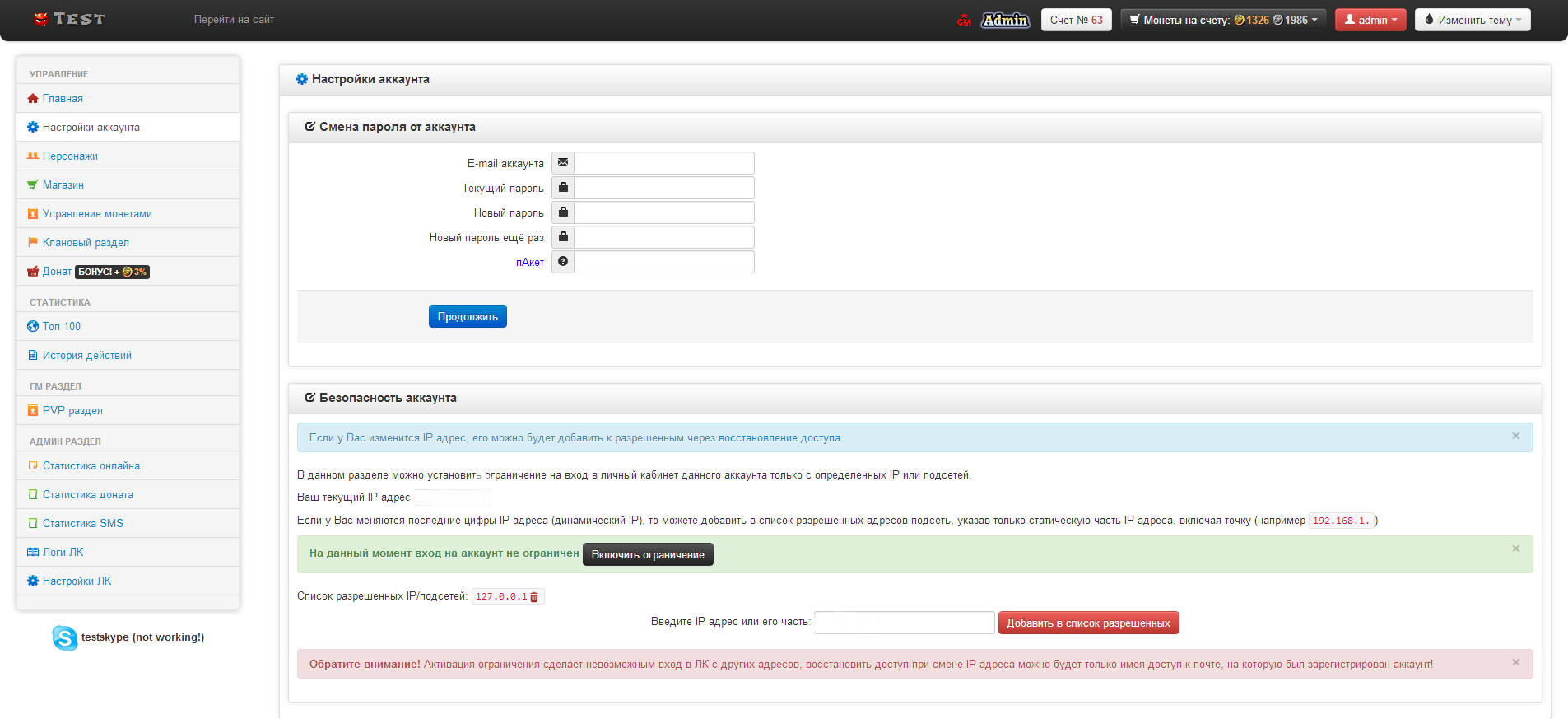The width and height of the screenshot is (1568, 719).
Task: Focus the Новый пароль ещё раз field
Action: (x=663, y=237)
